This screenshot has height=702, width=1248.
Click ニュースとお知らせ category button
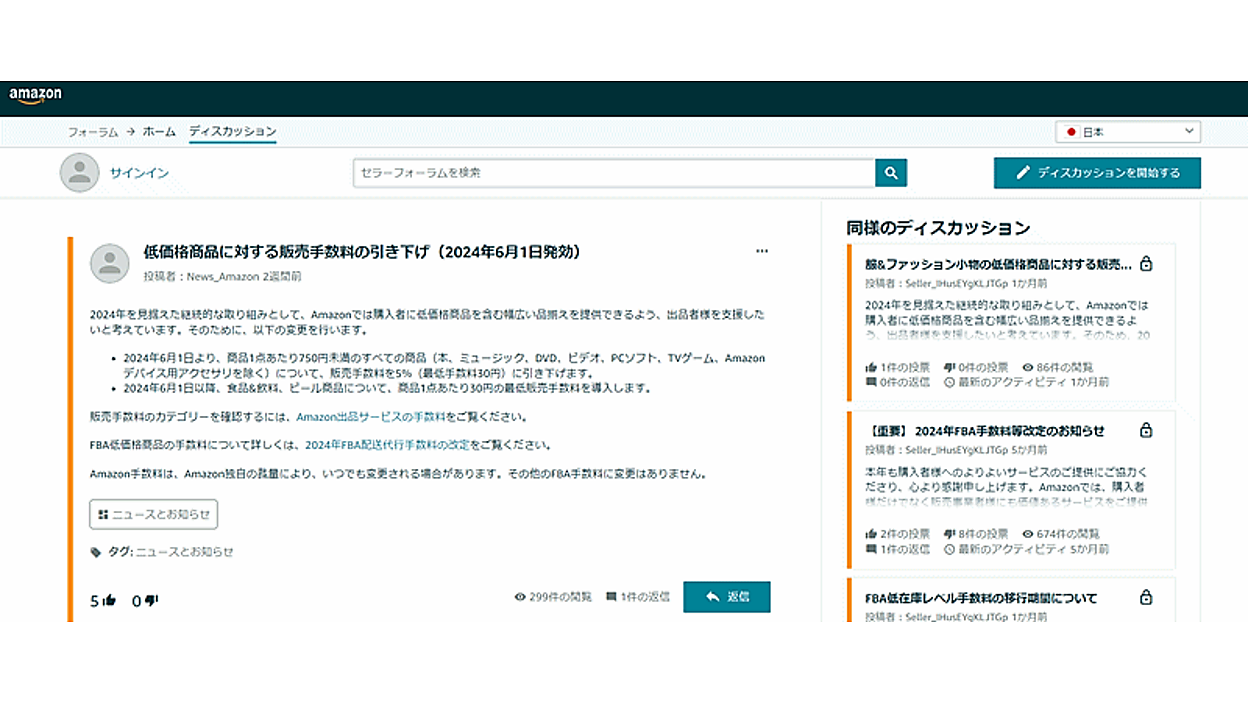(x=154, y=514)
